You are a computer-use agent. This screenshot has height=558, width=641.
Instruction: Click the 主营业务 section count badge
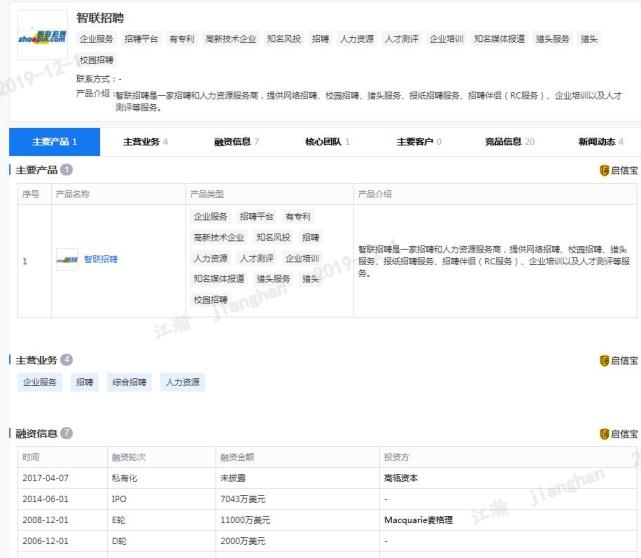[67, 360]
